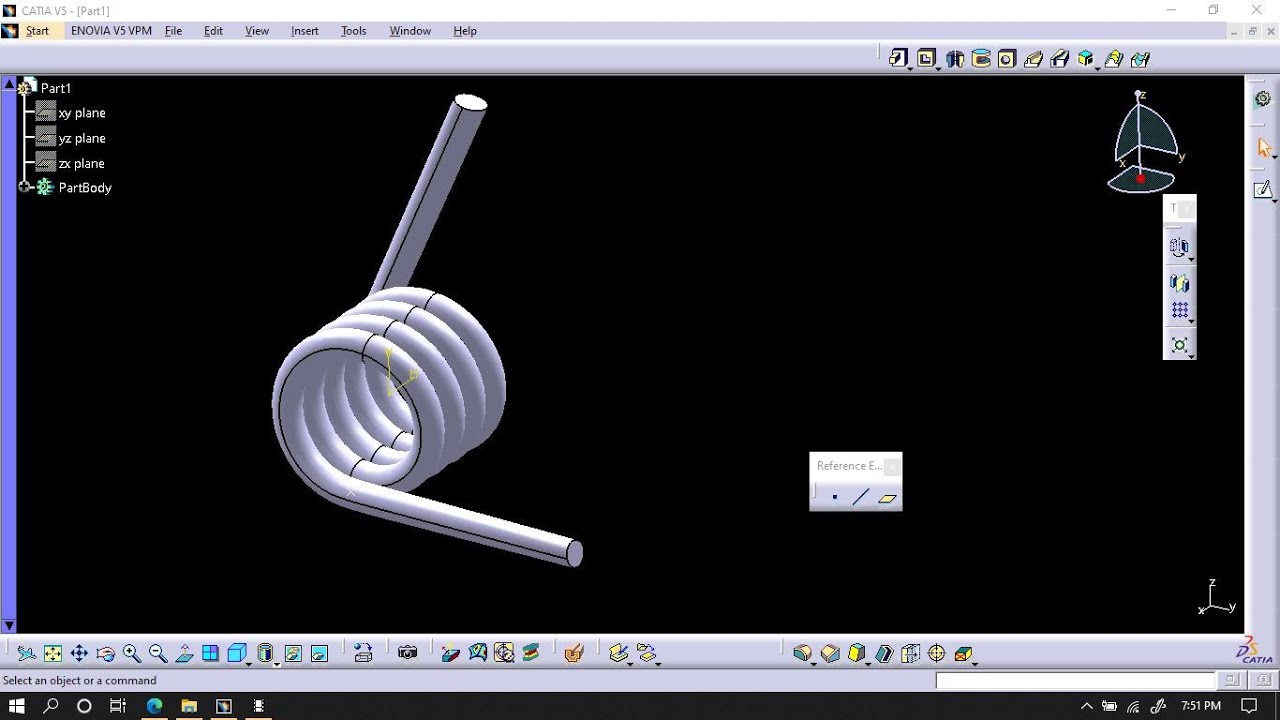Select the Multi-sections Solid tool

pos(1113,59)
